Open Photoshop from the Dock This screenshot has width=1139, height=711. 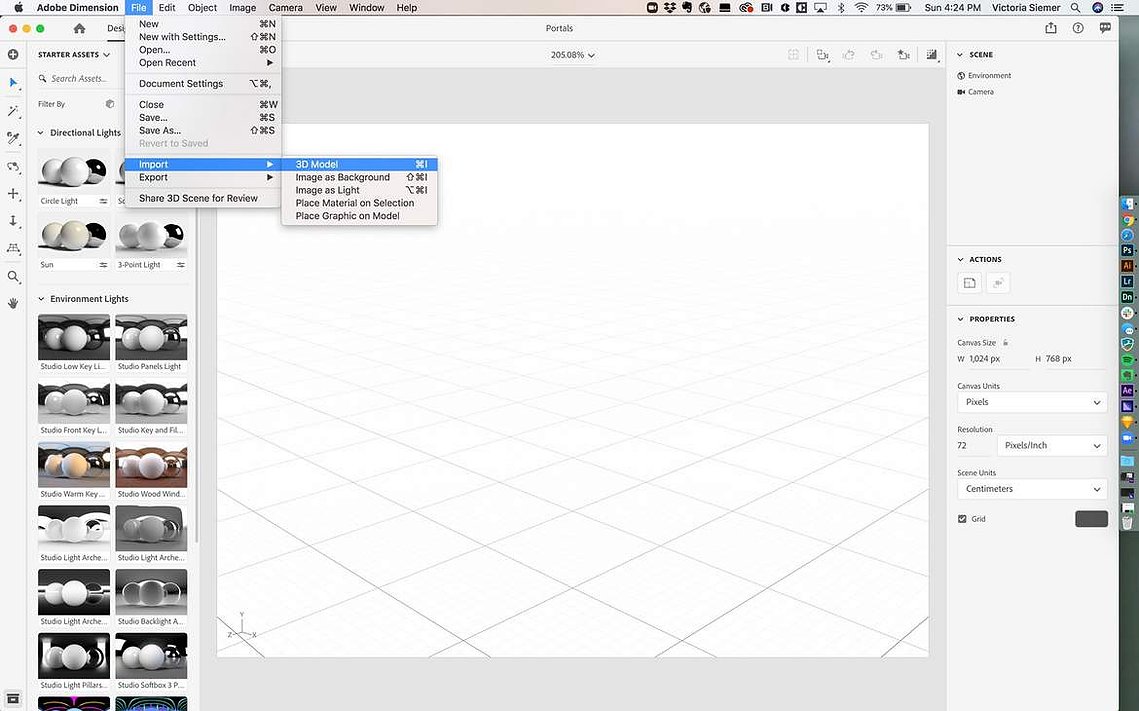[x=1127, y=250]
